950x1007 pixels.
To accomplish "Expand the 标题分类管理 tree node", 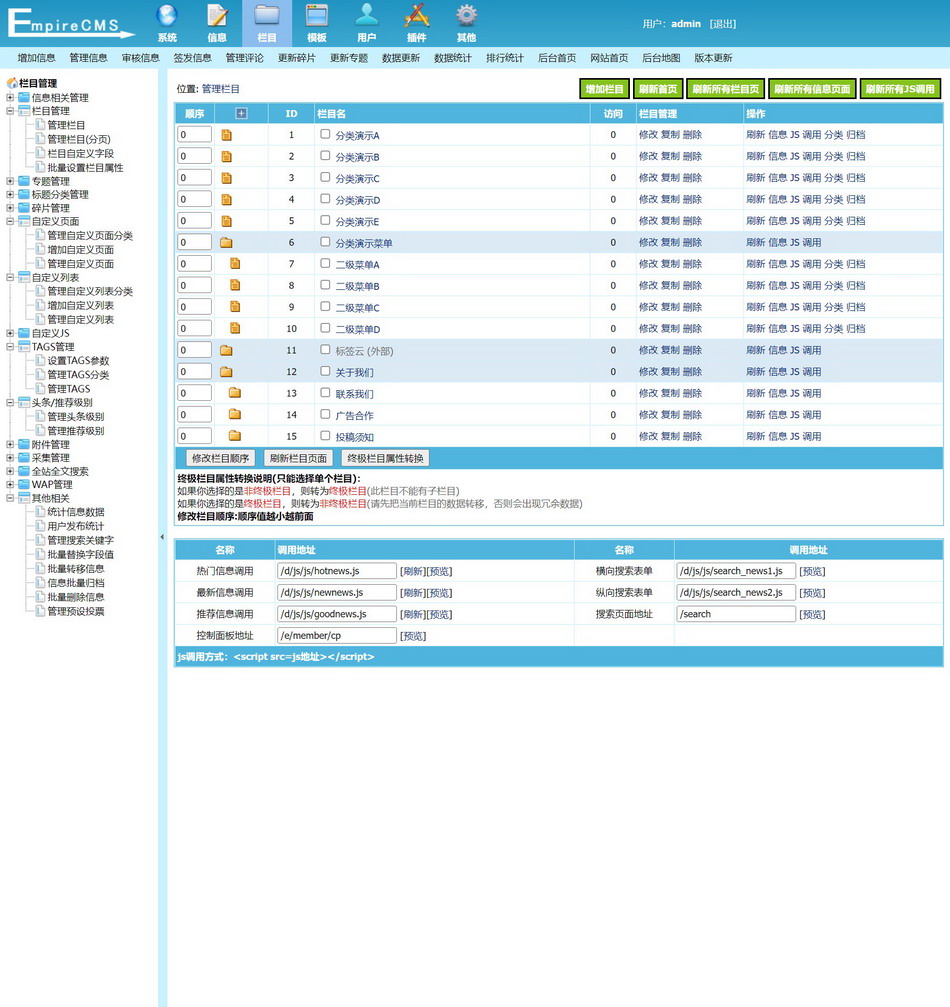I will point(10,195).
